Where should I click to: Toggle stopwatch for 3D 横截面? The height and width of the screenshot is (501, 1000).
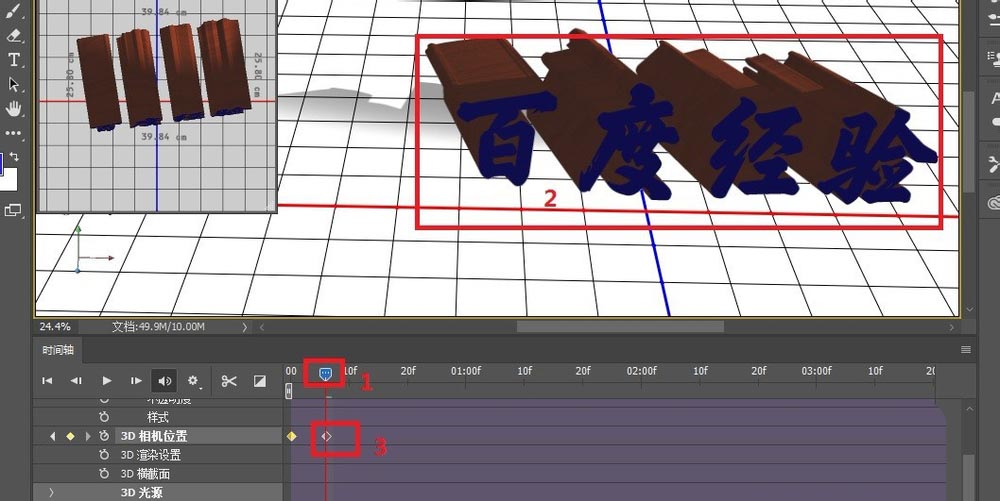pyautogui.click(x=104, y=474)
